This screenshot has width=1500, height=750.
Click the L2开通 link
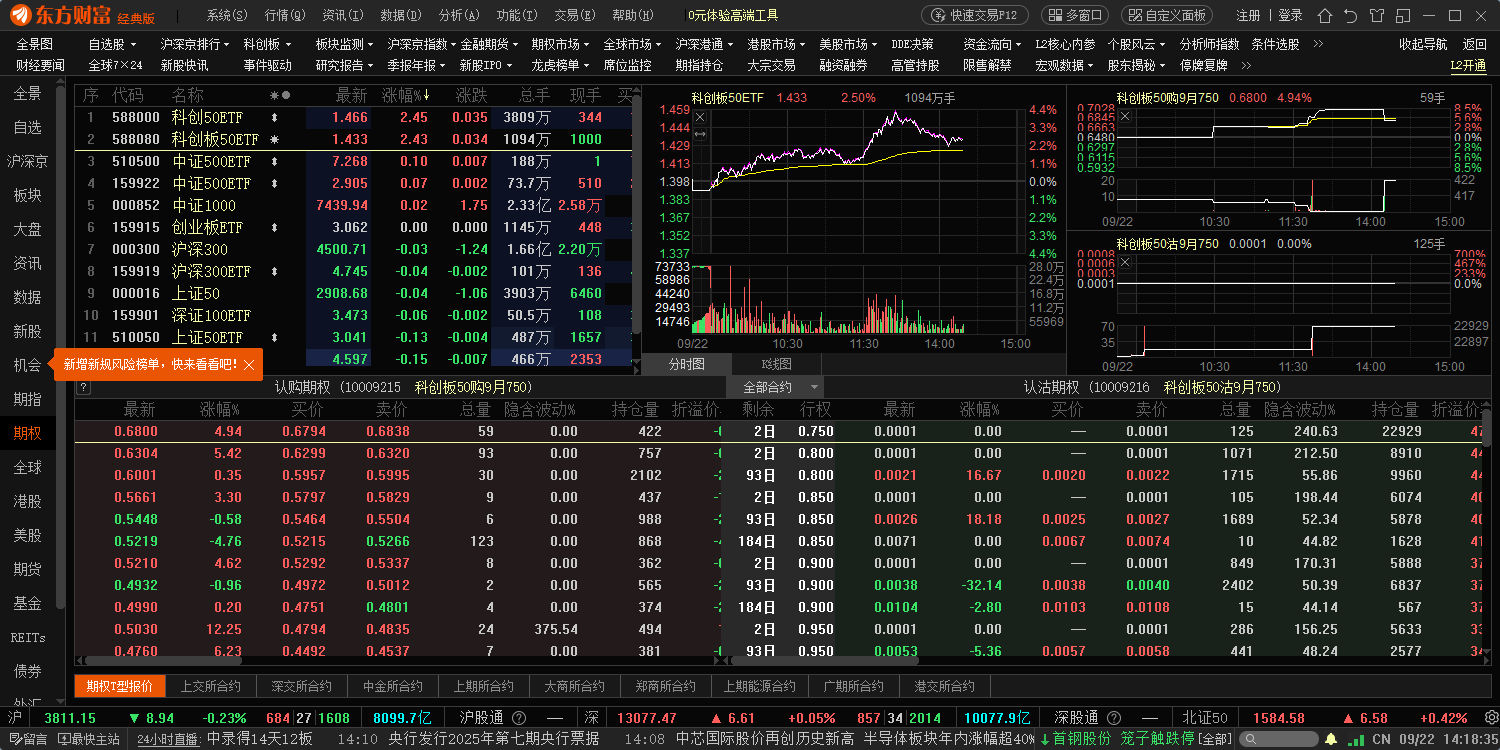1468,65
